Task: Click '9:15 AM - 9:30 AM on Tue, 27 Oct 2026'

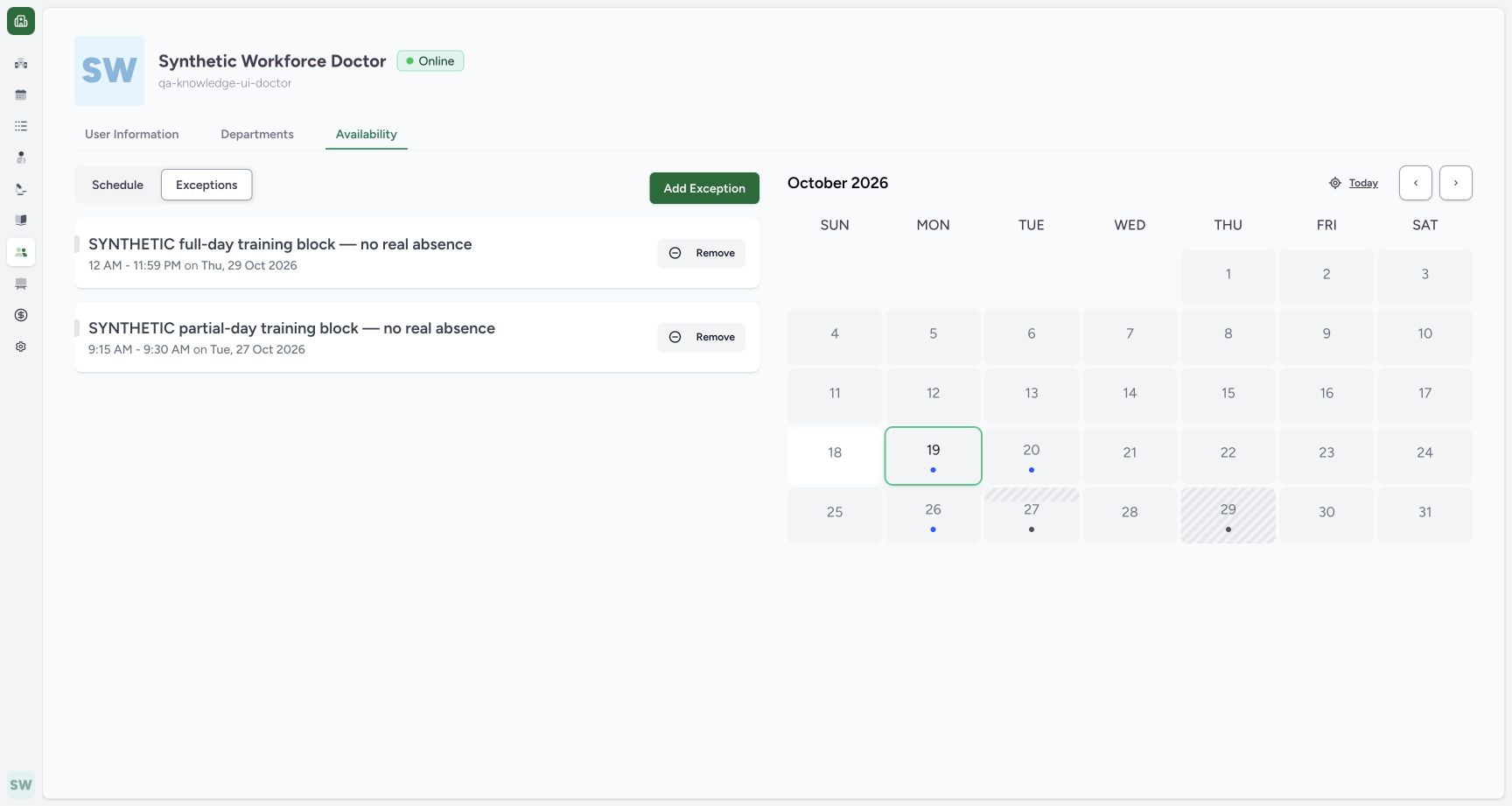Action: 197,349
